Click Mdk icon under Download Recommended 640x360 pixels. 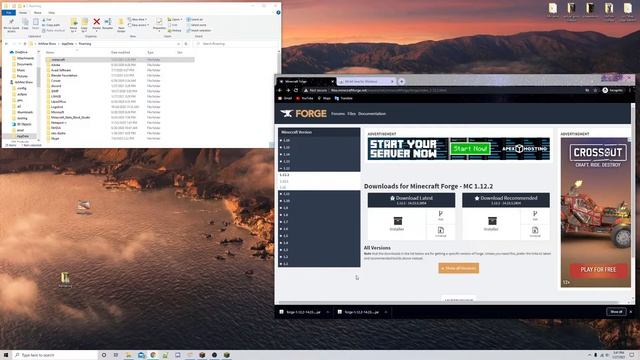coord(535,214)
